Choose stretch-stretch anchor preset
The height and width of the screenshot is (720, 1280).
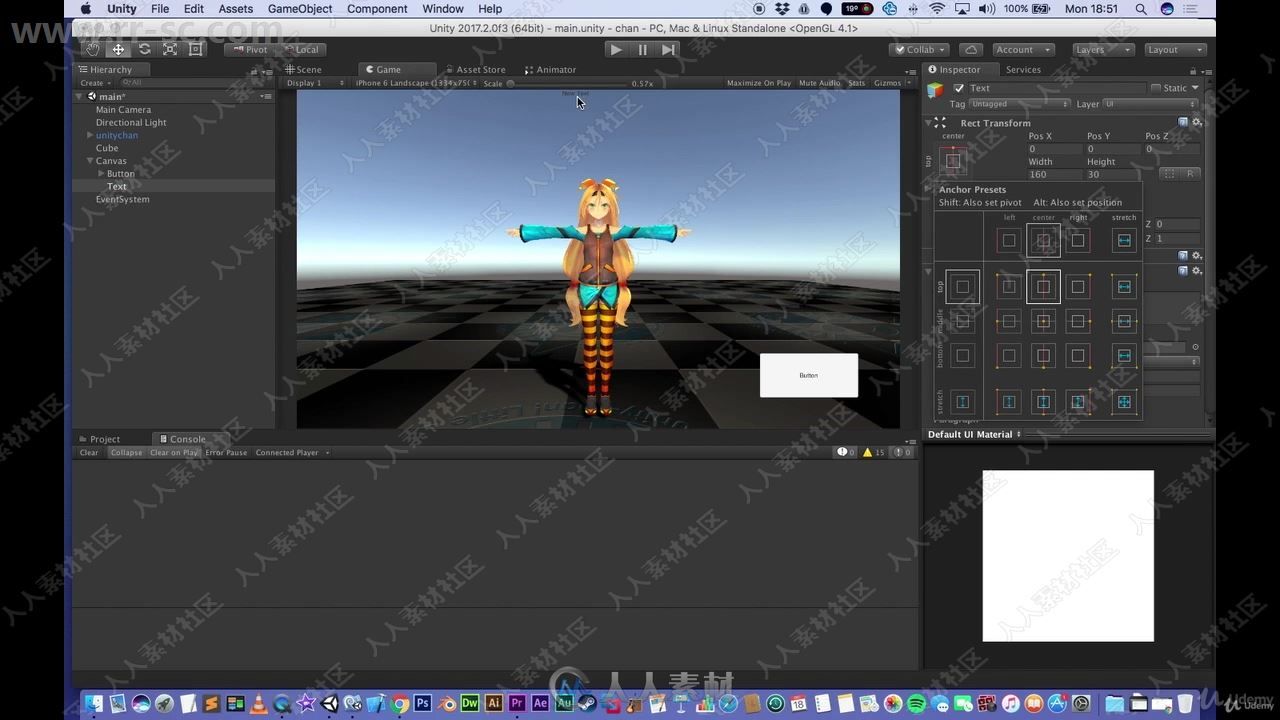point(1124,401)
